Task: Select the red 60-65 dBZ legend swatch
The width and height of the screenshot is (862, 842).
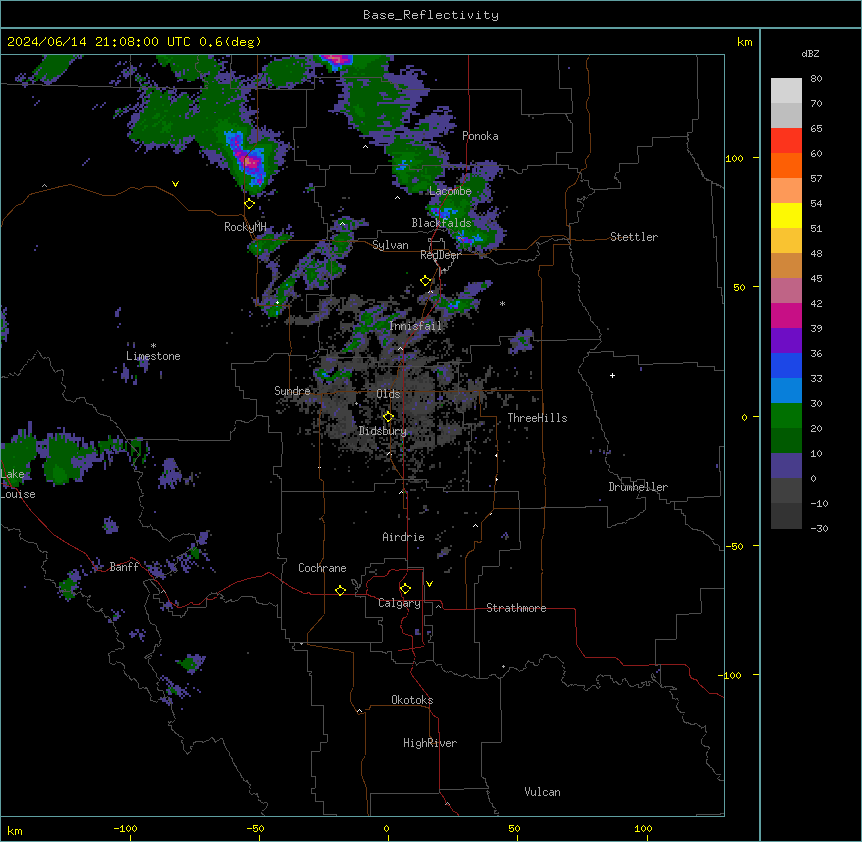Action: tap(786, 140)
